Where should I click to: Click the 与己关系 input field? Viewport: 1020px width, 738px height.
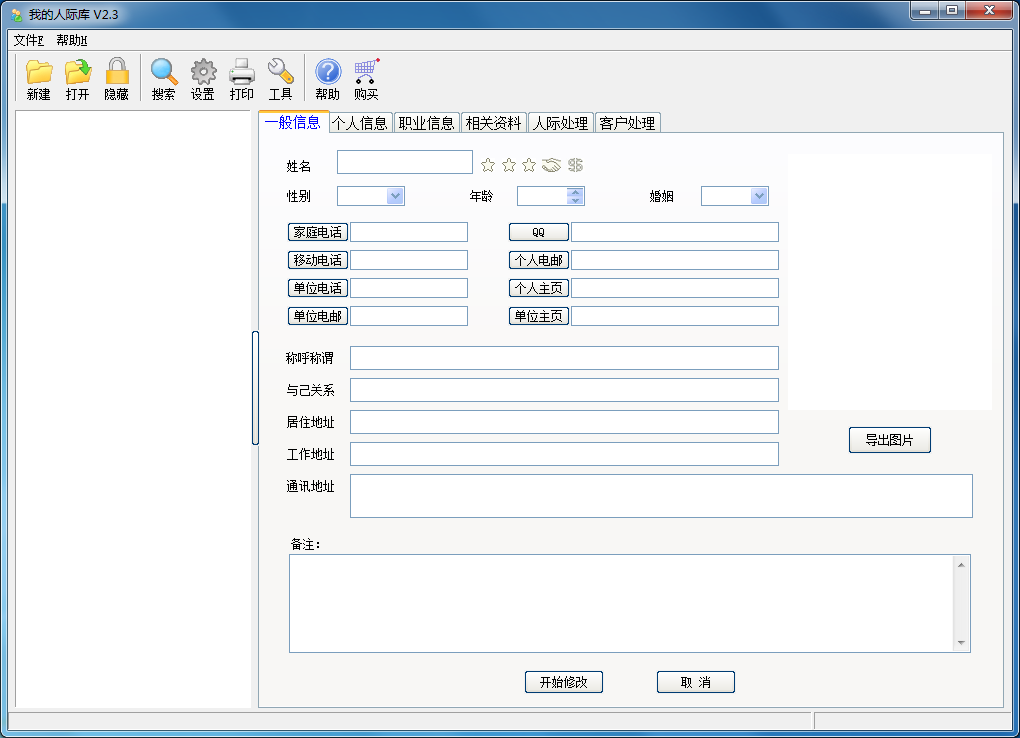click(x=564, y=390)
